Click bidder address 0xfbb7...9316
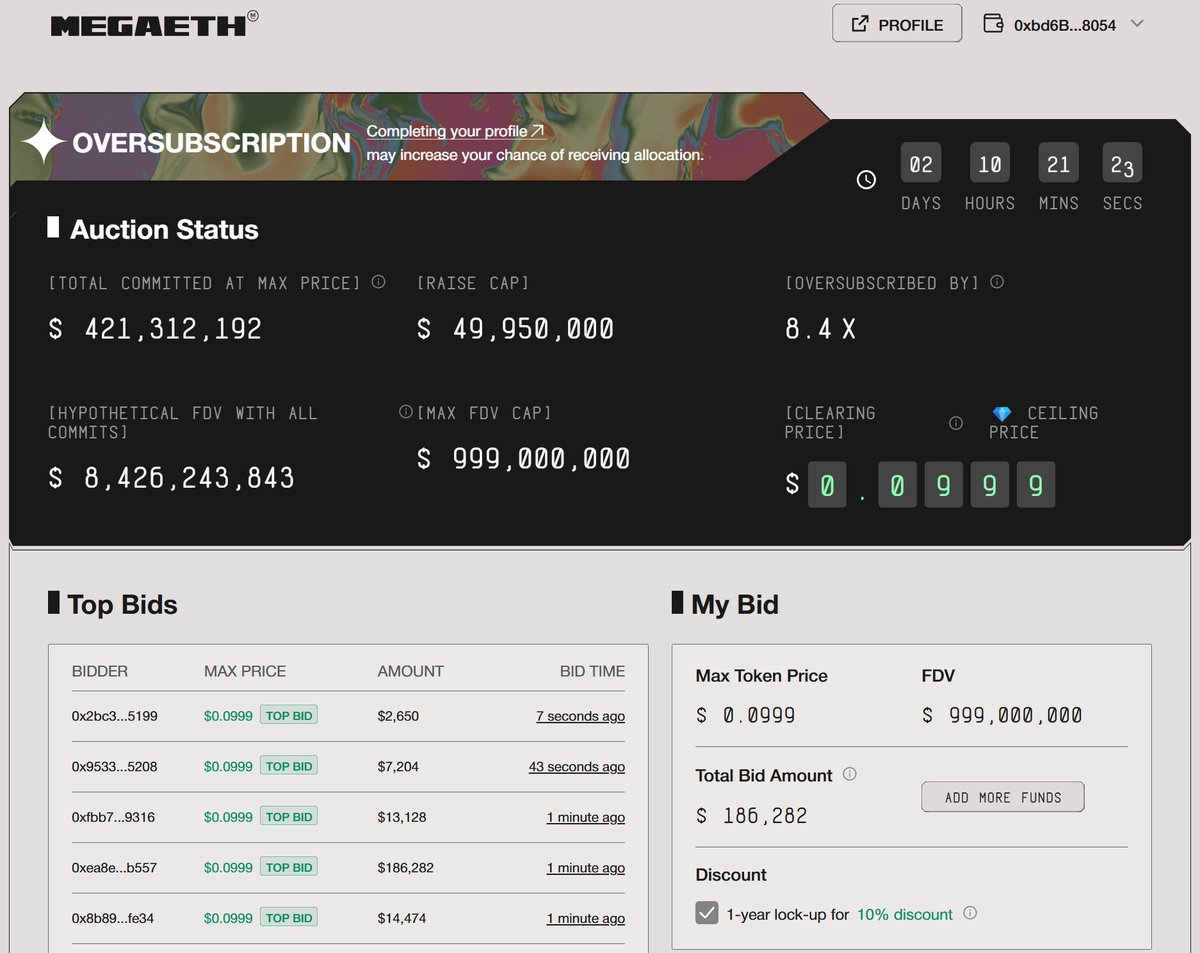1200x953 pixels. click(113, 817)
